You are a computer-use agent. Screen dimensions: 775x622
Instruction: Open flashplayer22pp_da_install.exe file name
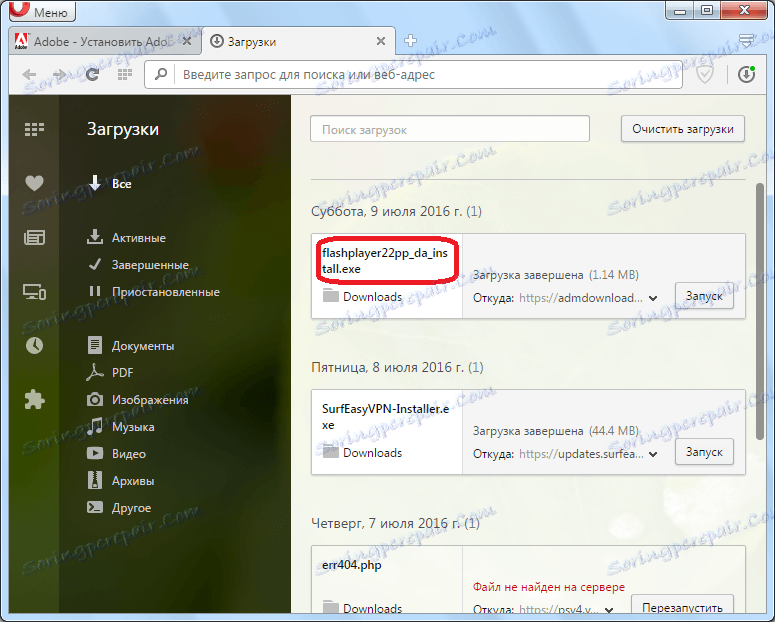(x=385, y=261)
